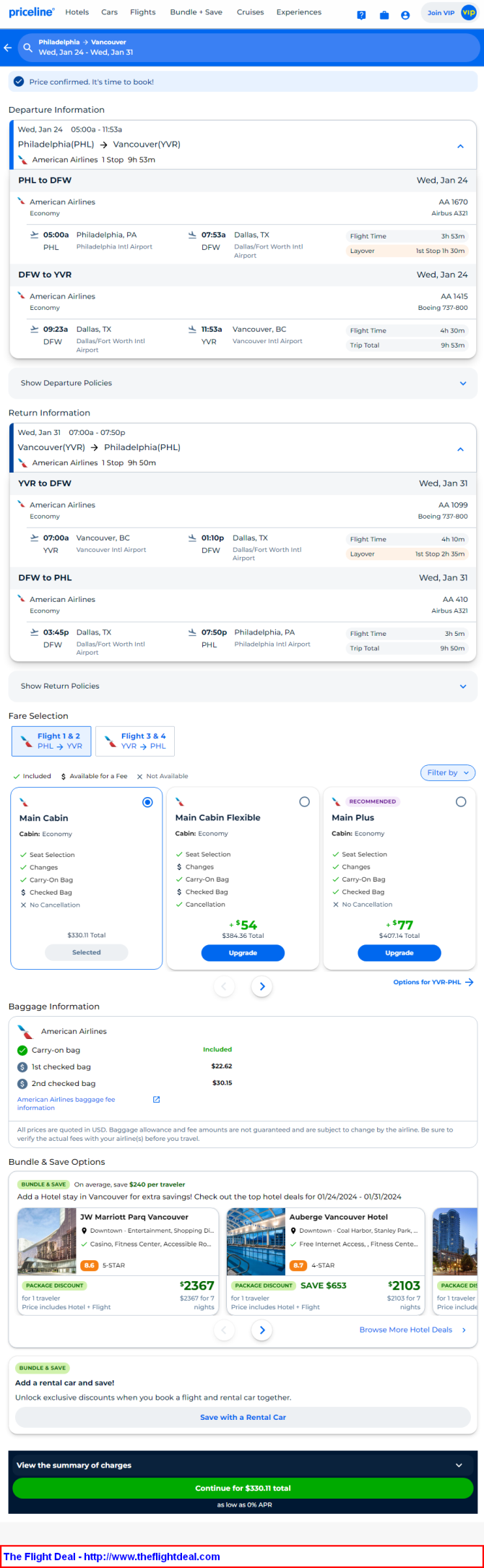Upgrade to Main Cabin Flexible fare
This screenshot has width=484, height=1568.
pos(243,953)
